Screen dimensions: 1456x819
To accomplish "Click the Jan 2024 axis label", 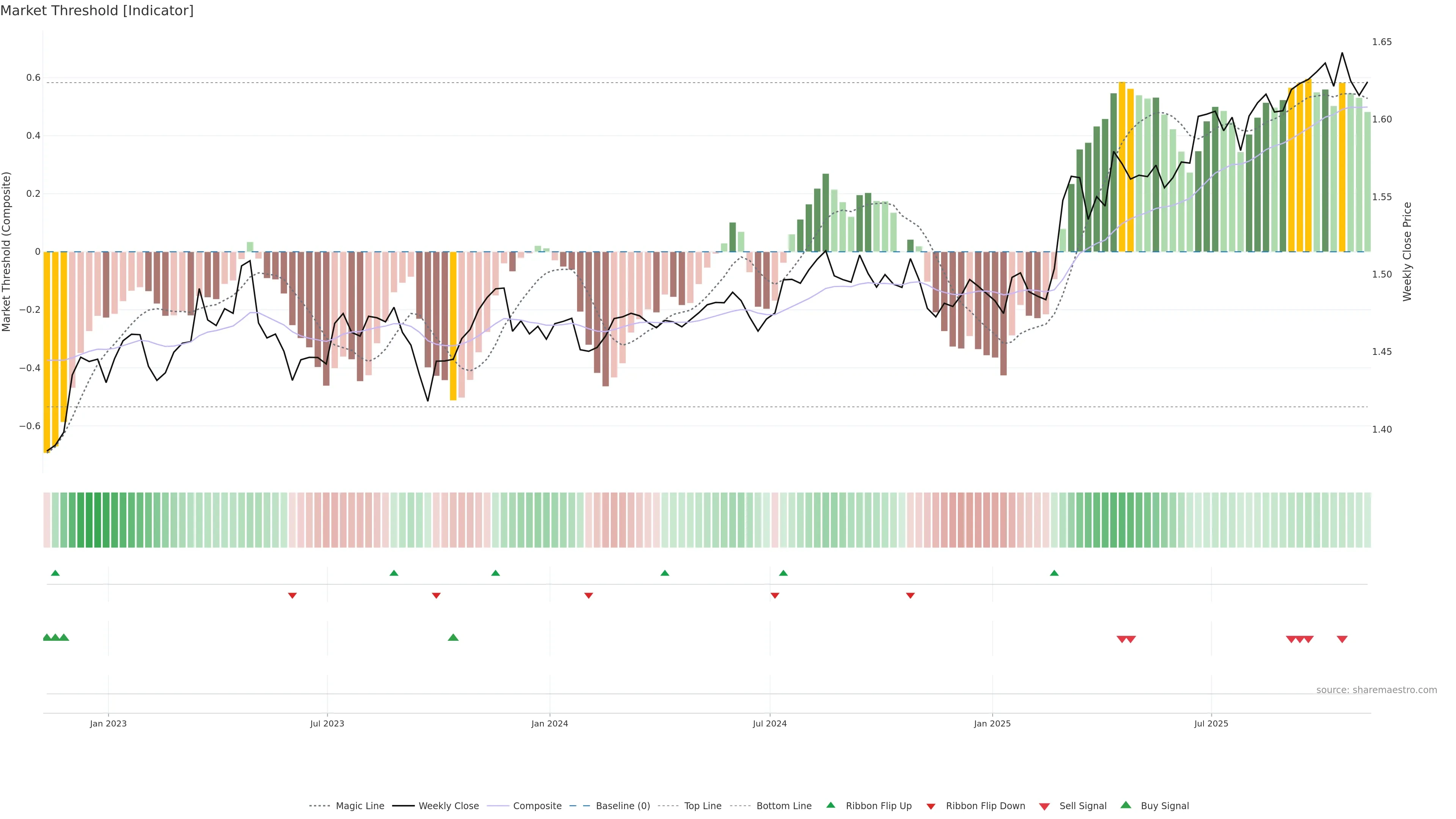I will [x=549, y=723].
